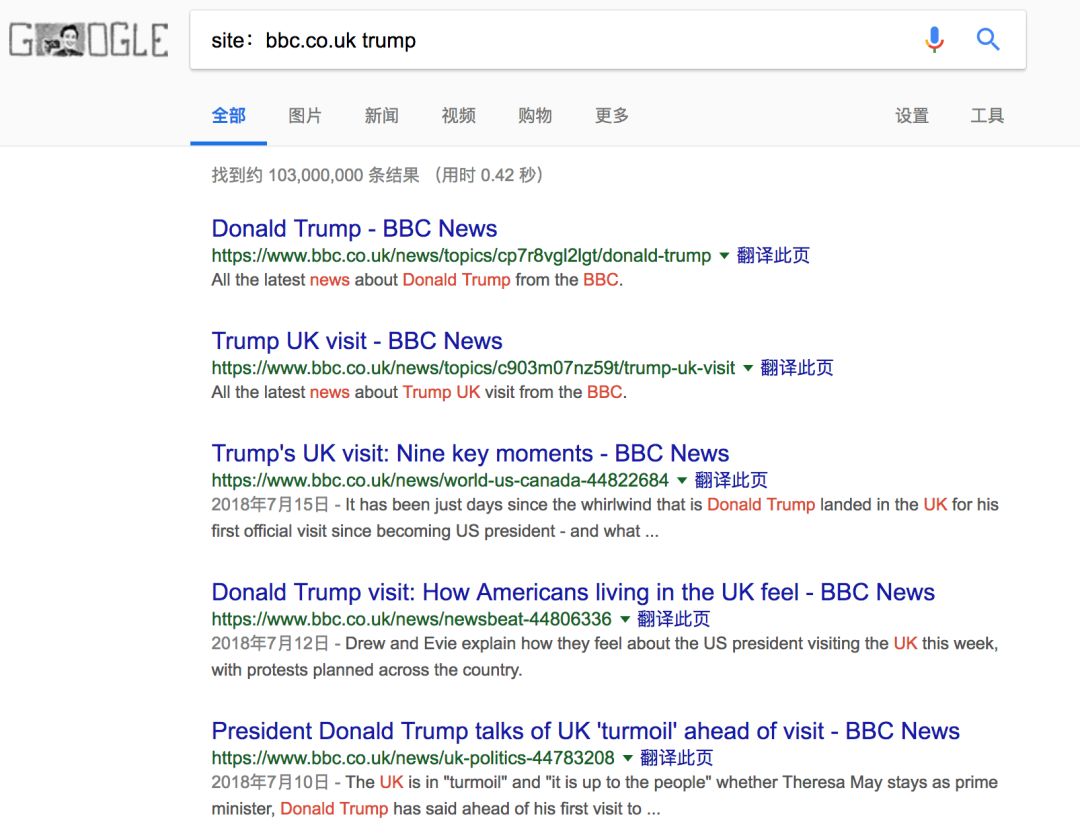Viewport: 1080px width, 837px height.
Task: Switch to the 新闻 tab
Action: coord(382,116)
